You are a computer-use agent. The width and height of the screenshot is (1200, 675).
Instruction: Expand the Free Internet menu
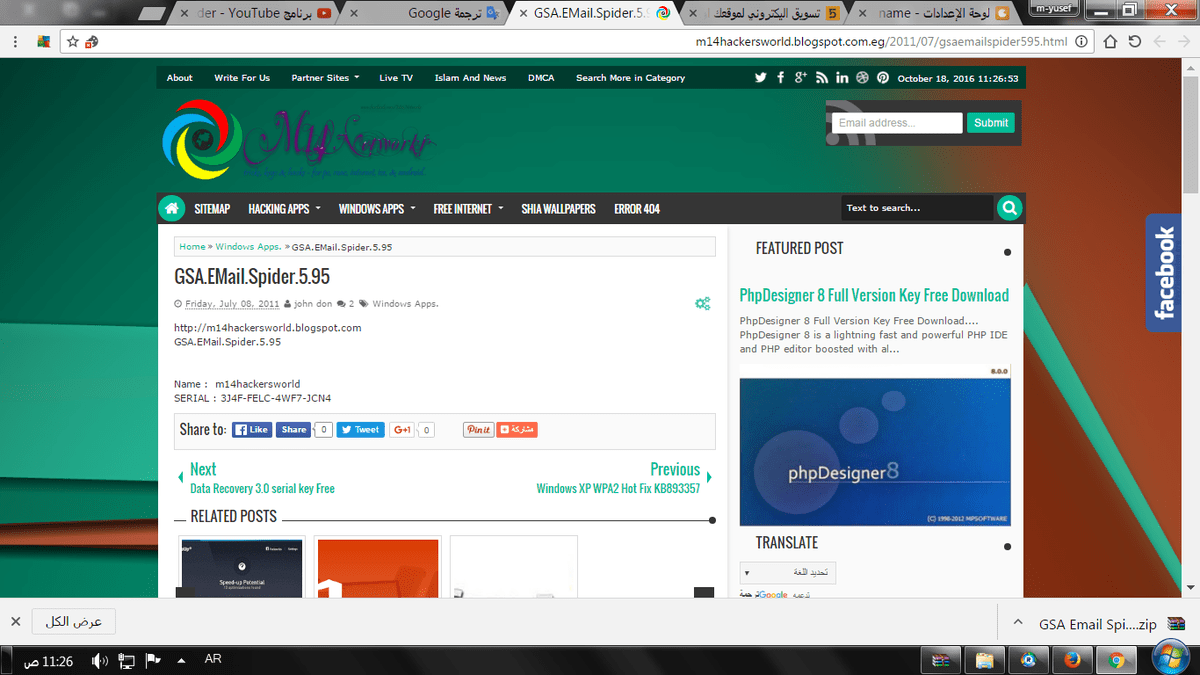tap(467, 209)
